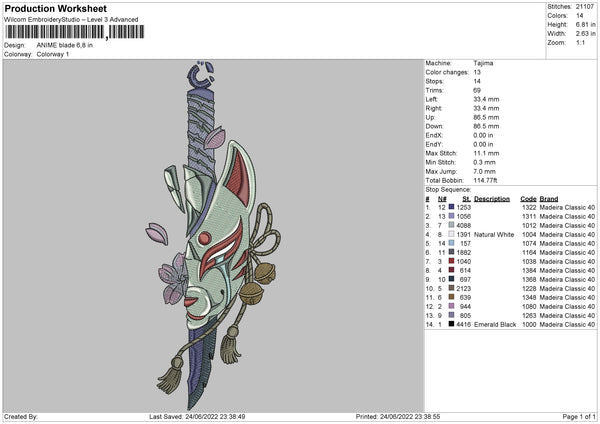This screenshot has height=424, width=600.
Task: Click the 'N#' column header
Action: (442, 199)
